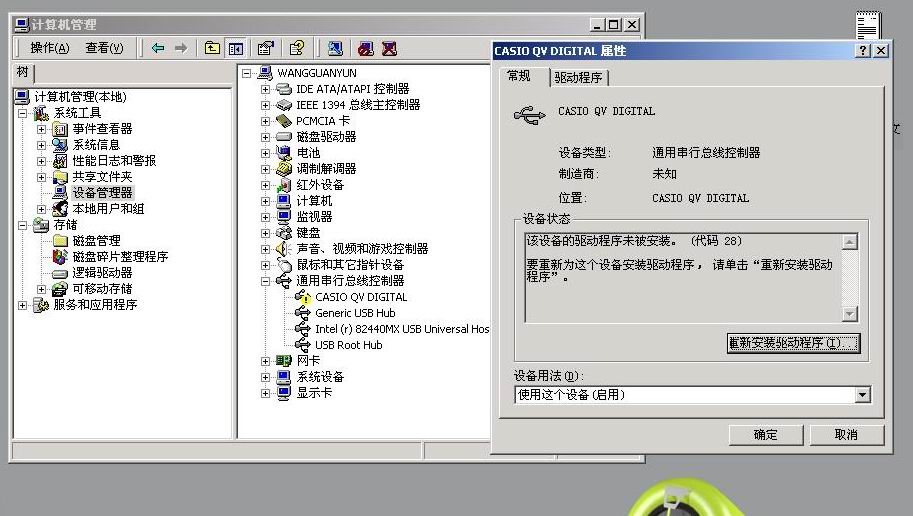
Task: Click the Back arrow toolbar icon
Action: 158,48
